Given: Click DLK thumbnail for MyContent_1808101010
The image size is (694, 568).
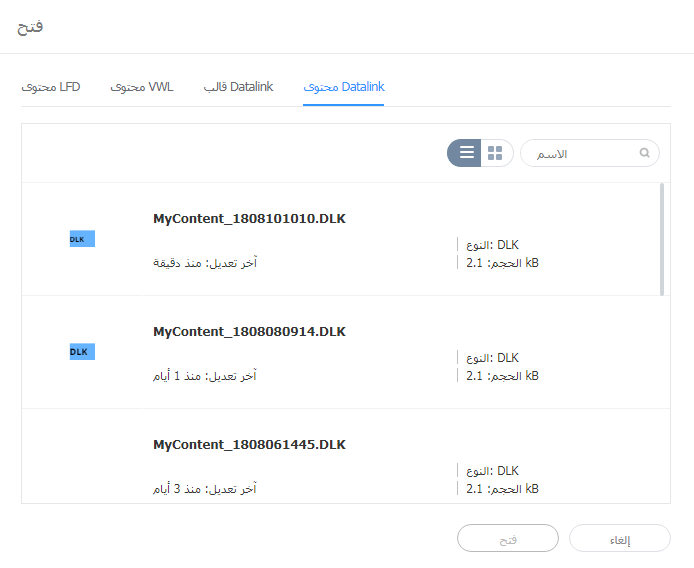Looking at the screenshot, I should pos(82,239).
